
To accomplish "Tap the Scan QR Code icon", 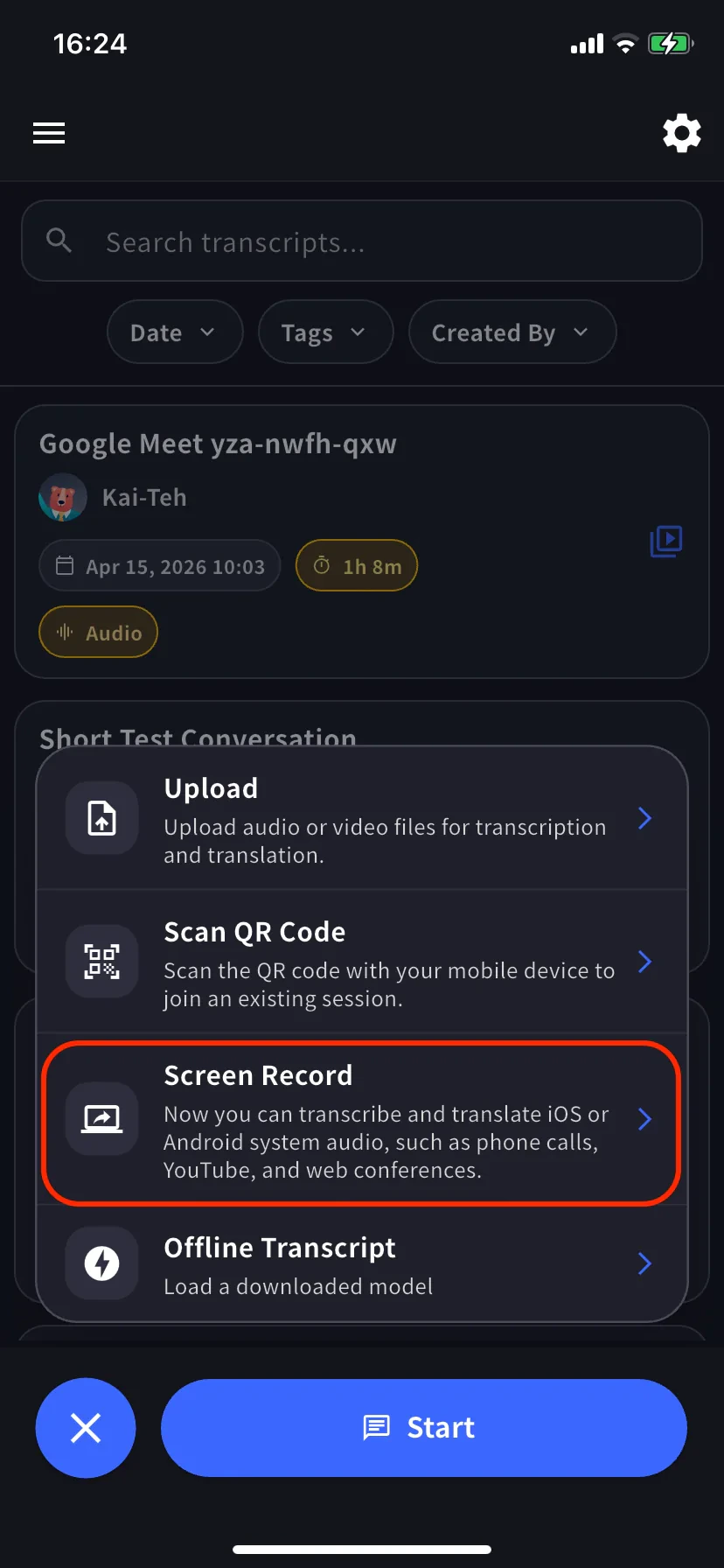I will coord(101,961).
